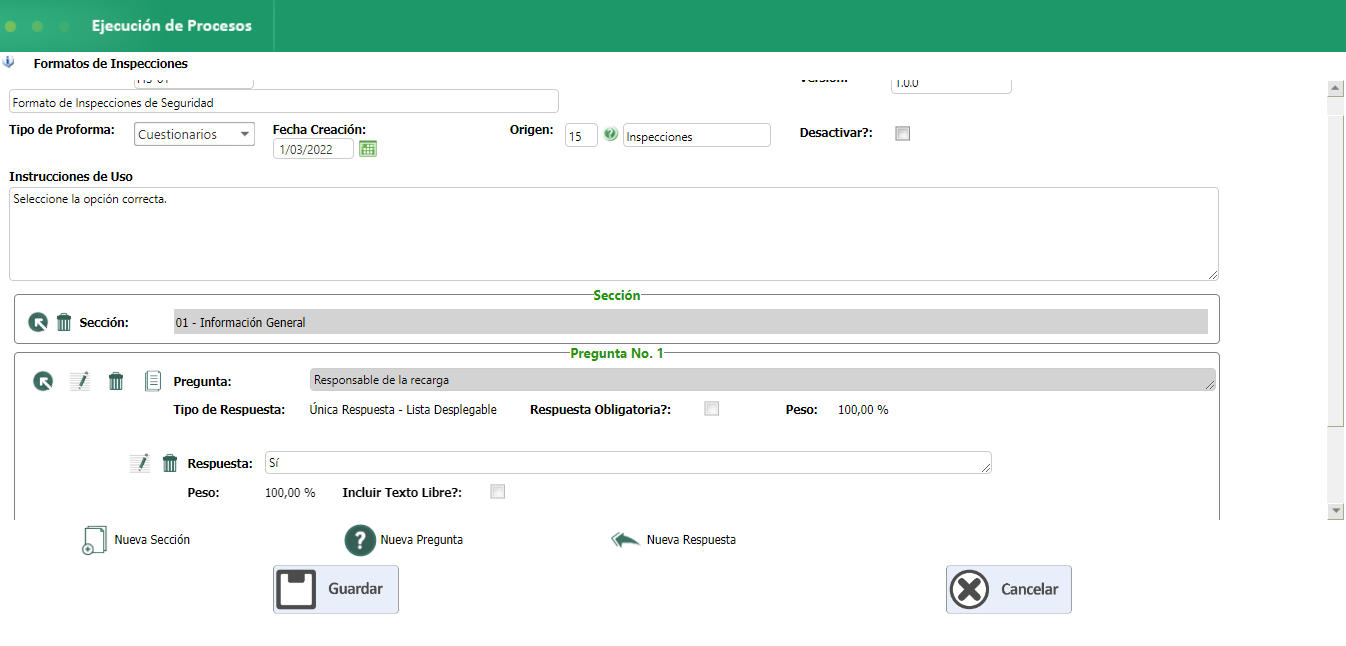
Task: Click the Pregunta No. 1 group heading
Action: tap(617, 353)
